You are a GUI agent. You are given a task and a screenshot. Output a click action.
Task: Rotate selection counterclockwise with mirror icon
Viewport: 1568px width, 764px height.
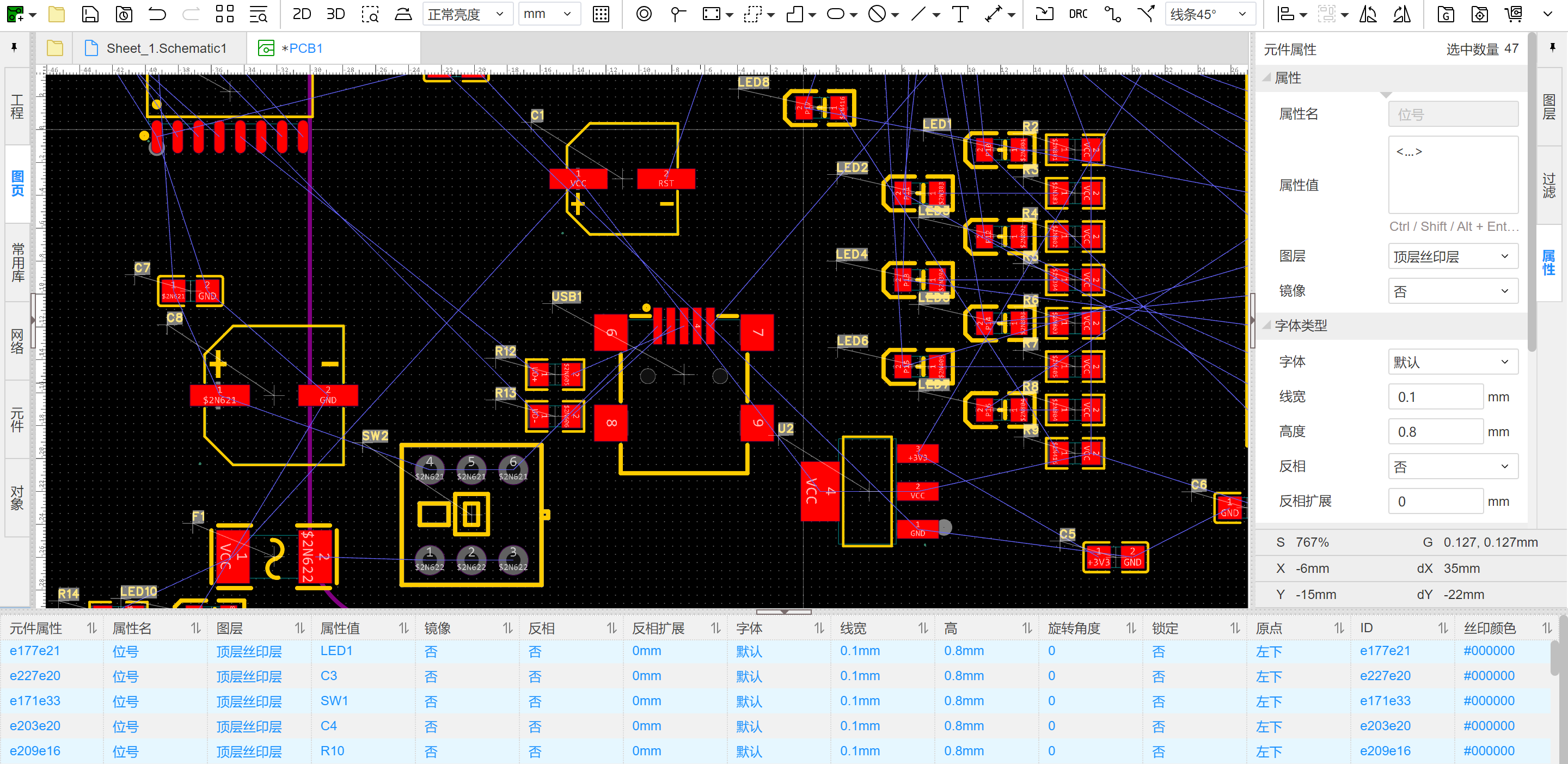point(1368,14)
